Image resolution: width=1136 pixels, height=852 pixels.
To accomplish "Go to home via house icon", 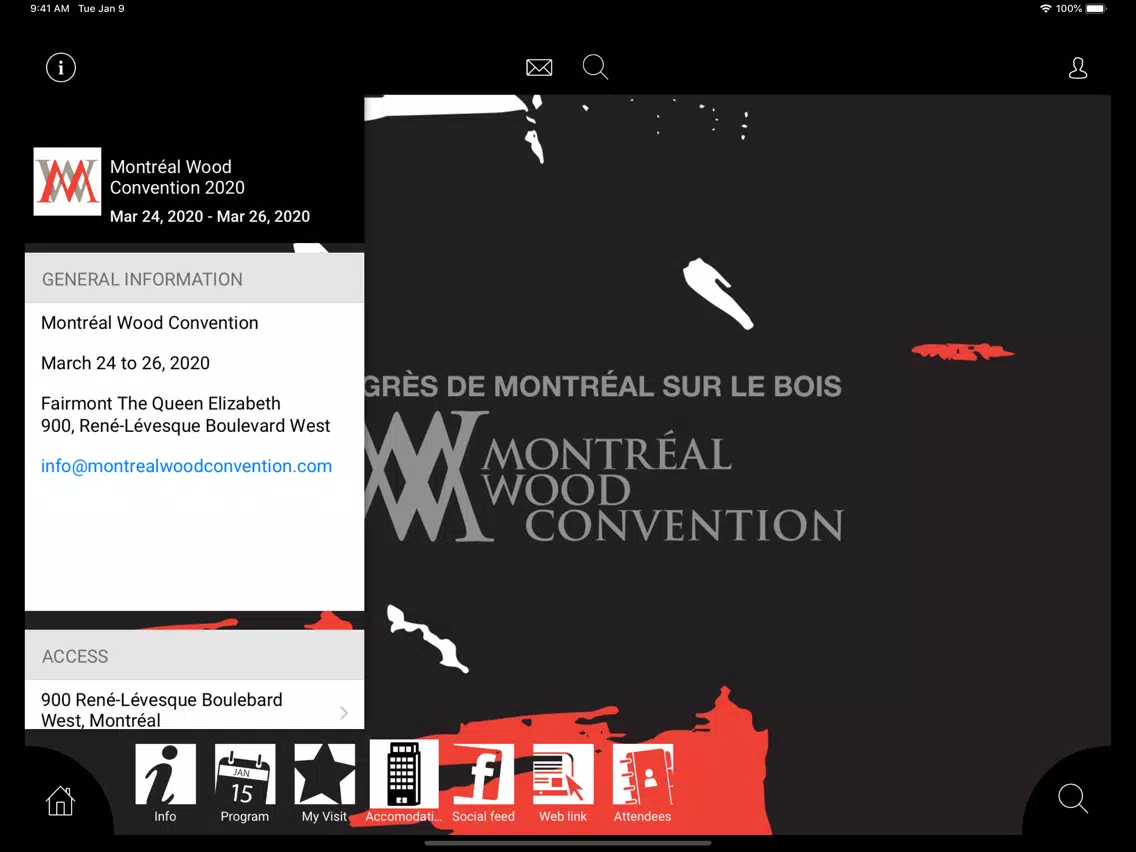I will (x=60, y=801).
